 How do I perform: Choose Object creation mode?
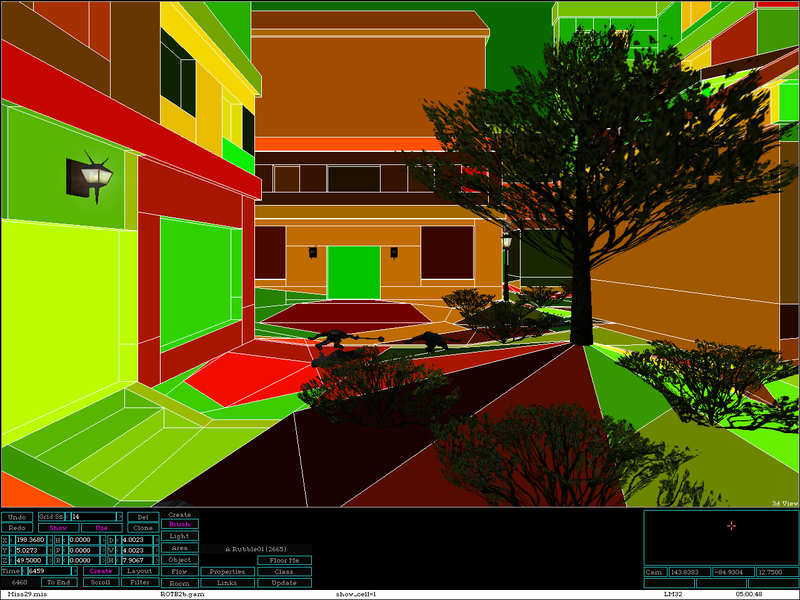[x=180, y=560]
